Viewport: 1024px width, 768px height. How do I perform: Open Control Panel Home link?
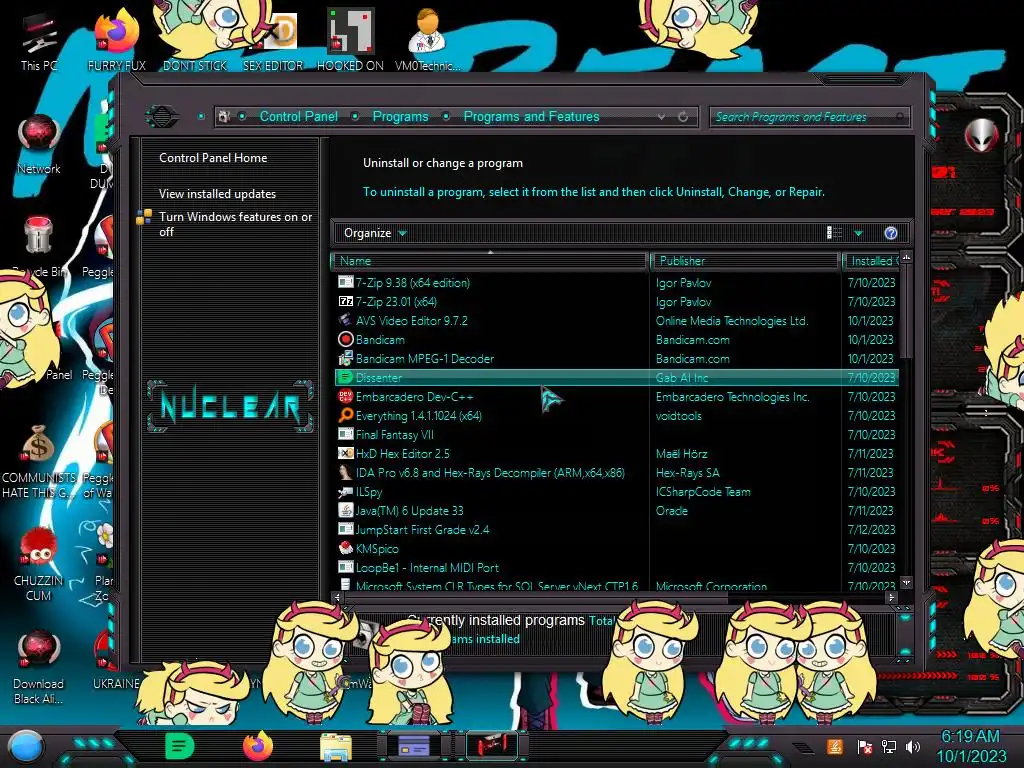[x=213, y=157]
